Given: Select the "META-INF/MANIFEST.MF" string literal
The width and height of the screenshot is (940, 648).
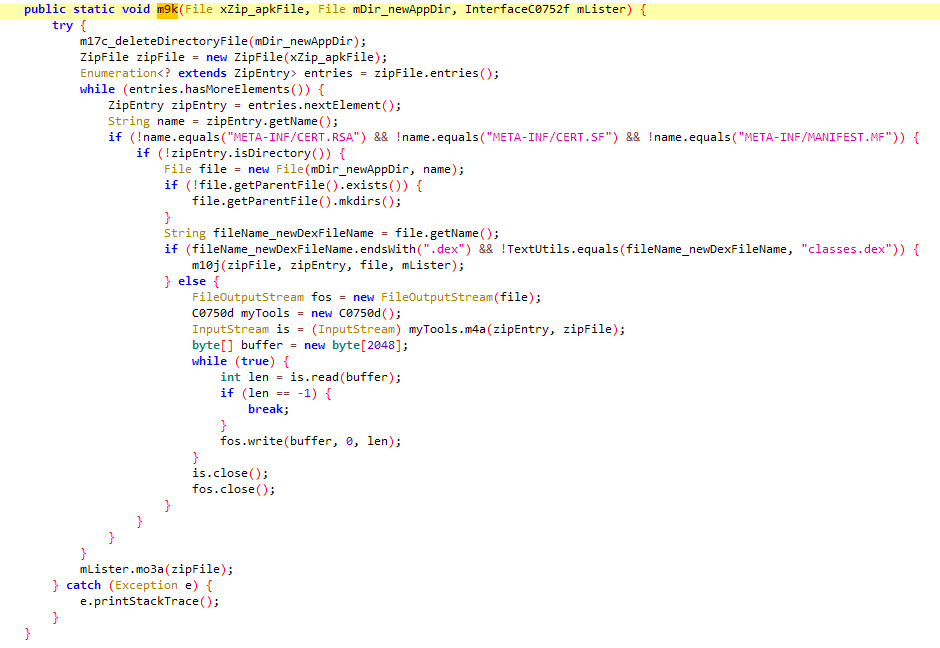Looking at the screenshot, I should pyautogui.click(x=814, y=137).
